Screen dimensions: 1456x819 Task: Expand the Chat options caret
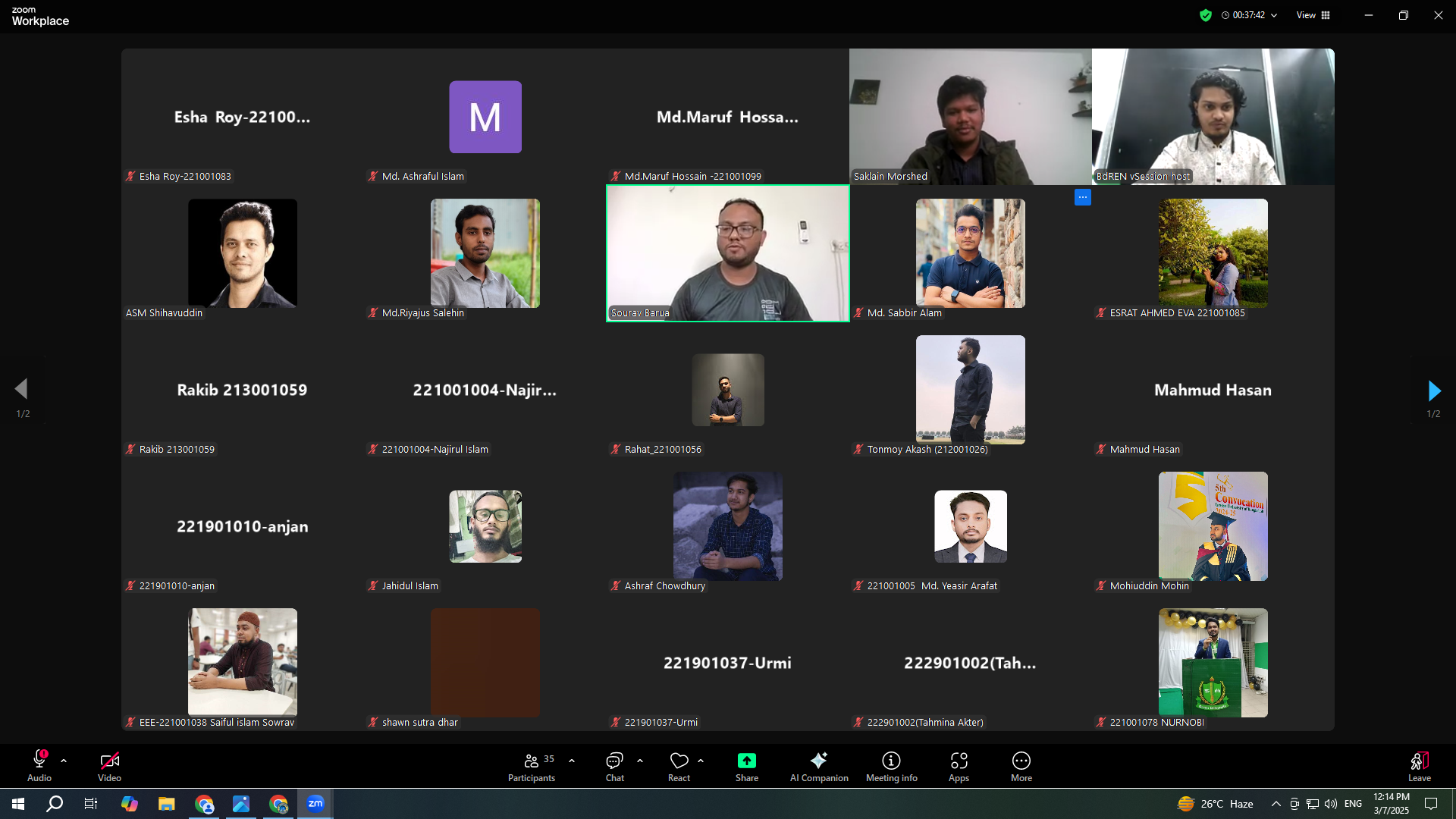640,761
